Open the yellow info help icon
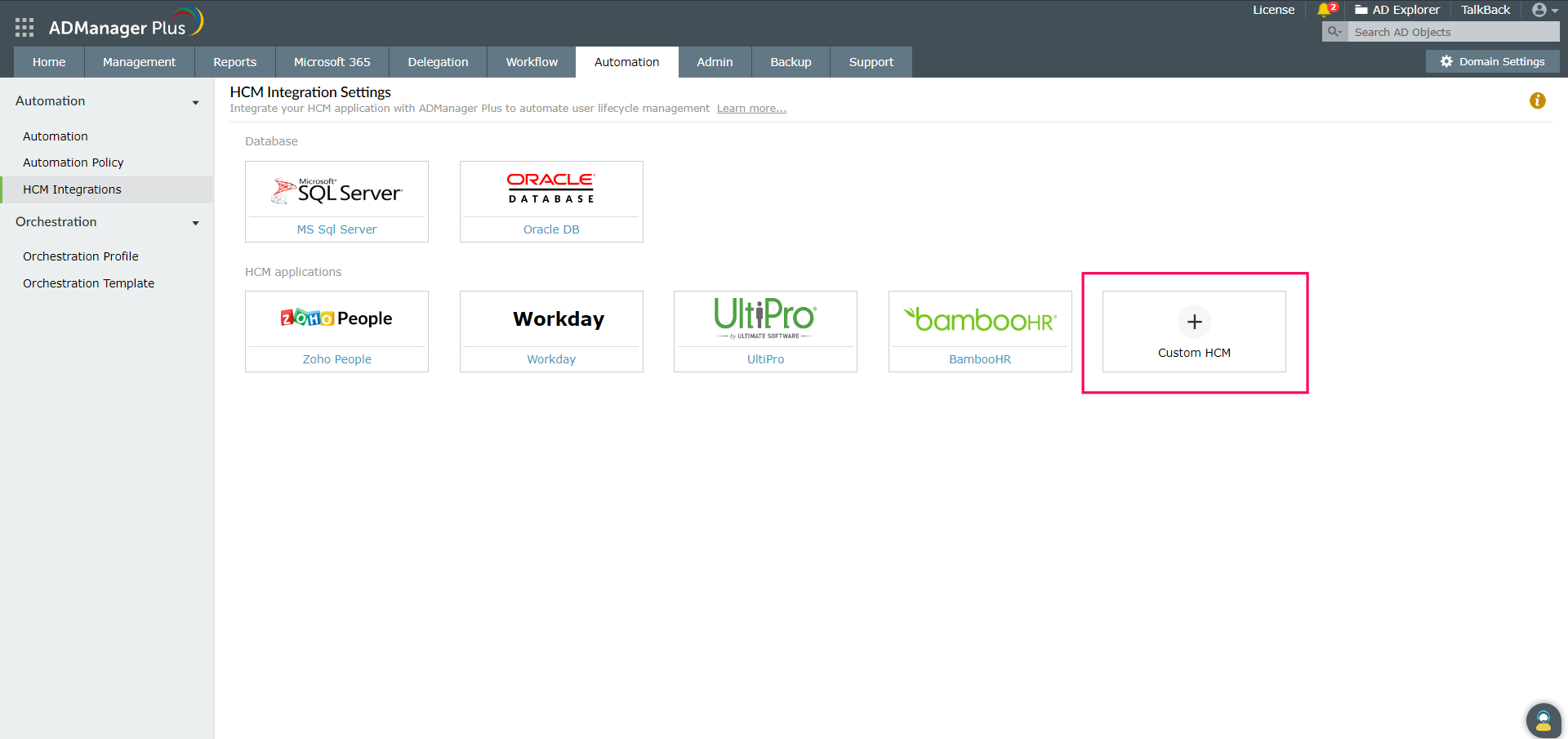1568x739 pixels. (x=1537, y=100)
